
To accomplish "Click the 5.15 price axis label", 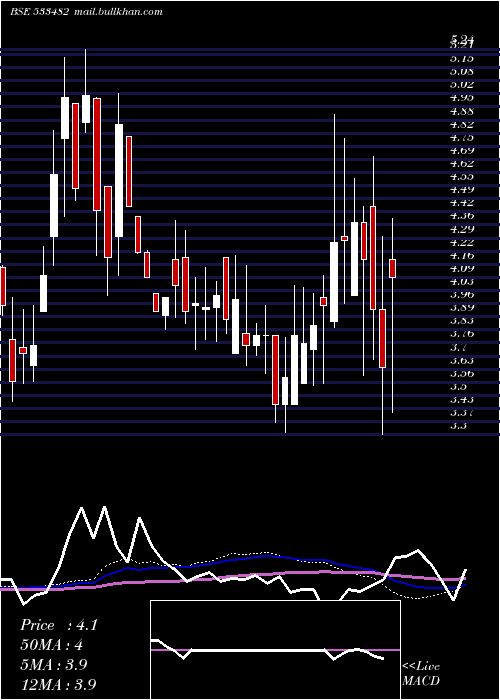I will [462, 58].
